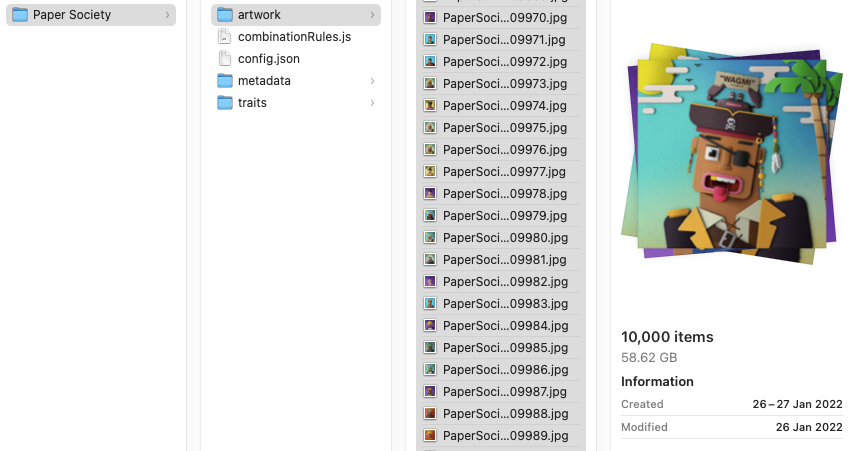The height and width of the screenshot is (451, 853).
Task: Select the combinationRules.js file icon
Action: pos(224,36)
